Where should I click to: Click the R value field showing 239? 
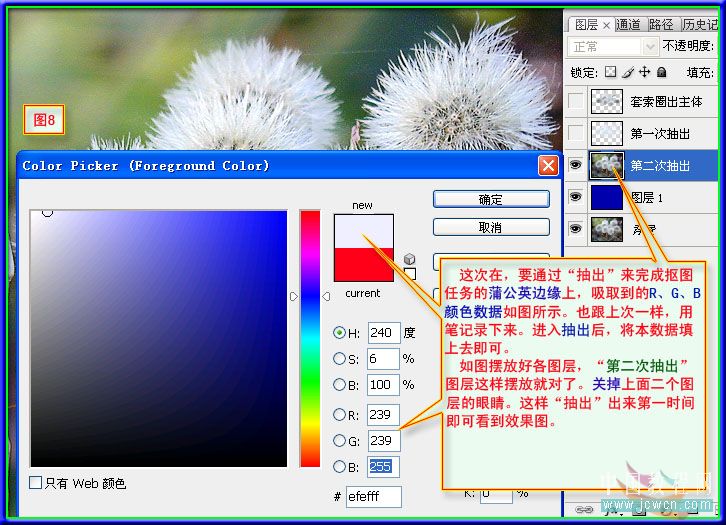[x=383, y=414]
